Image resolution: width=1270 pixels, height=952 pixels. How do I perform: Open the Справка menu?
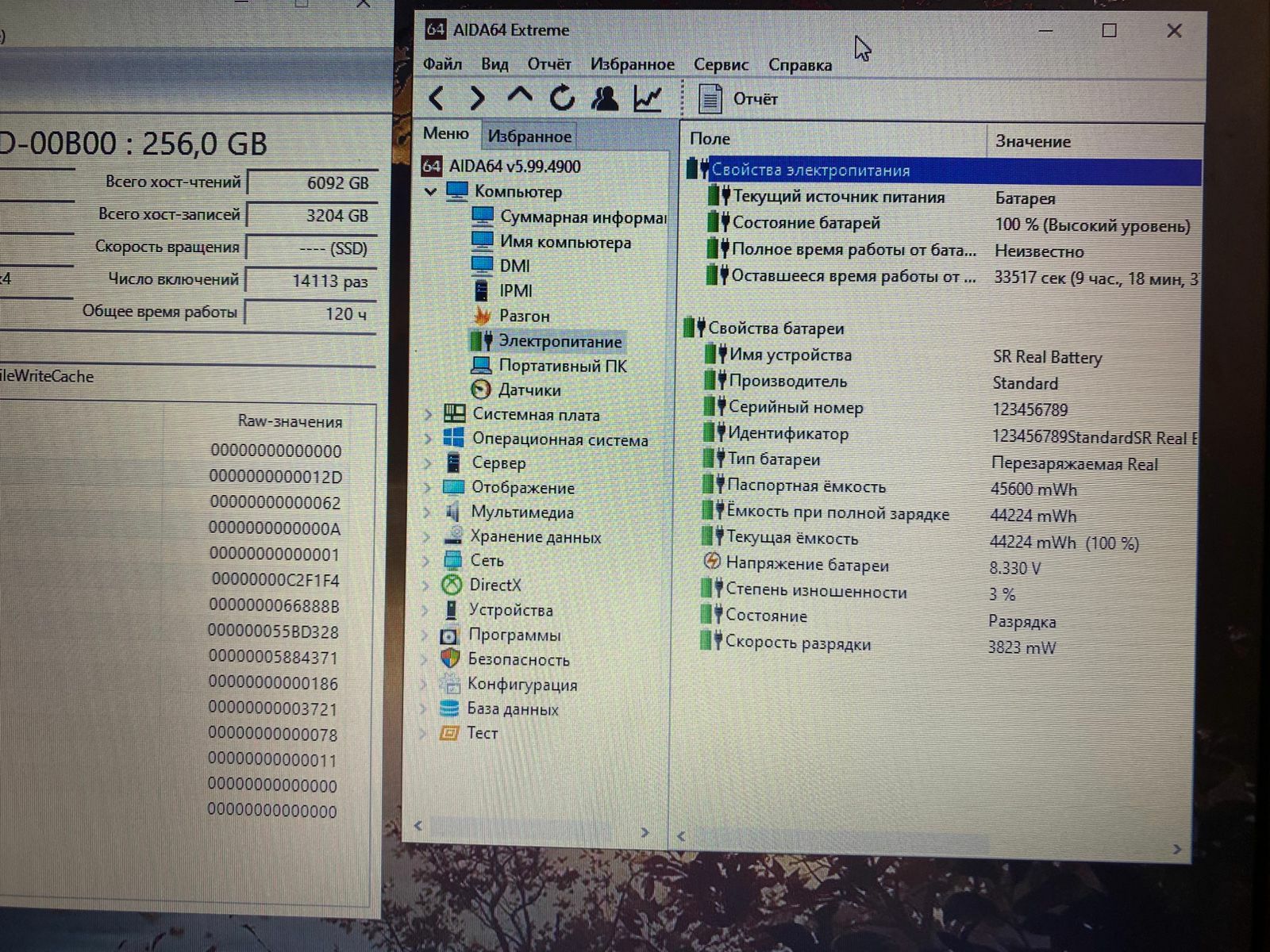click(800, 65)
